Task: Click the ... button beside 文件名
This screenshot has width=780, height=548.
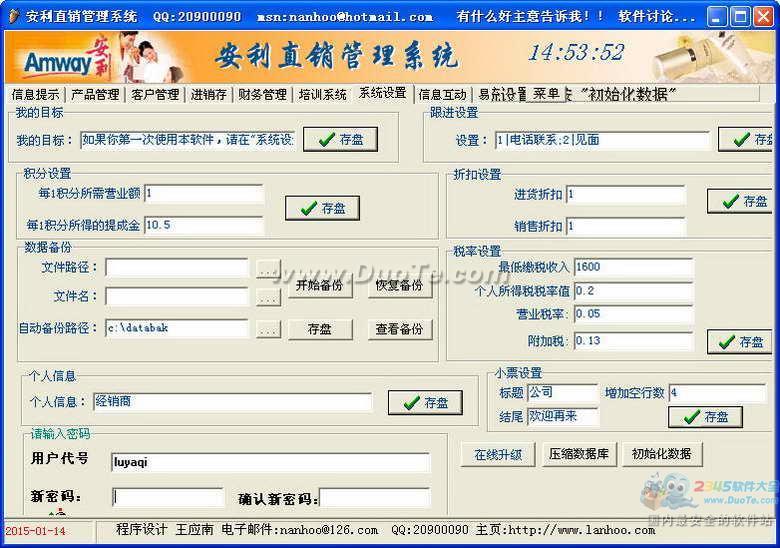Action: (x=269, y=298)
